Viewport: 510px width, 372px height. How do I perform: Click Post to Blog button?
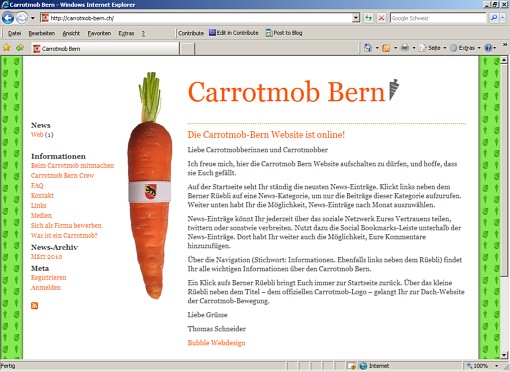[x=284, y=33]
